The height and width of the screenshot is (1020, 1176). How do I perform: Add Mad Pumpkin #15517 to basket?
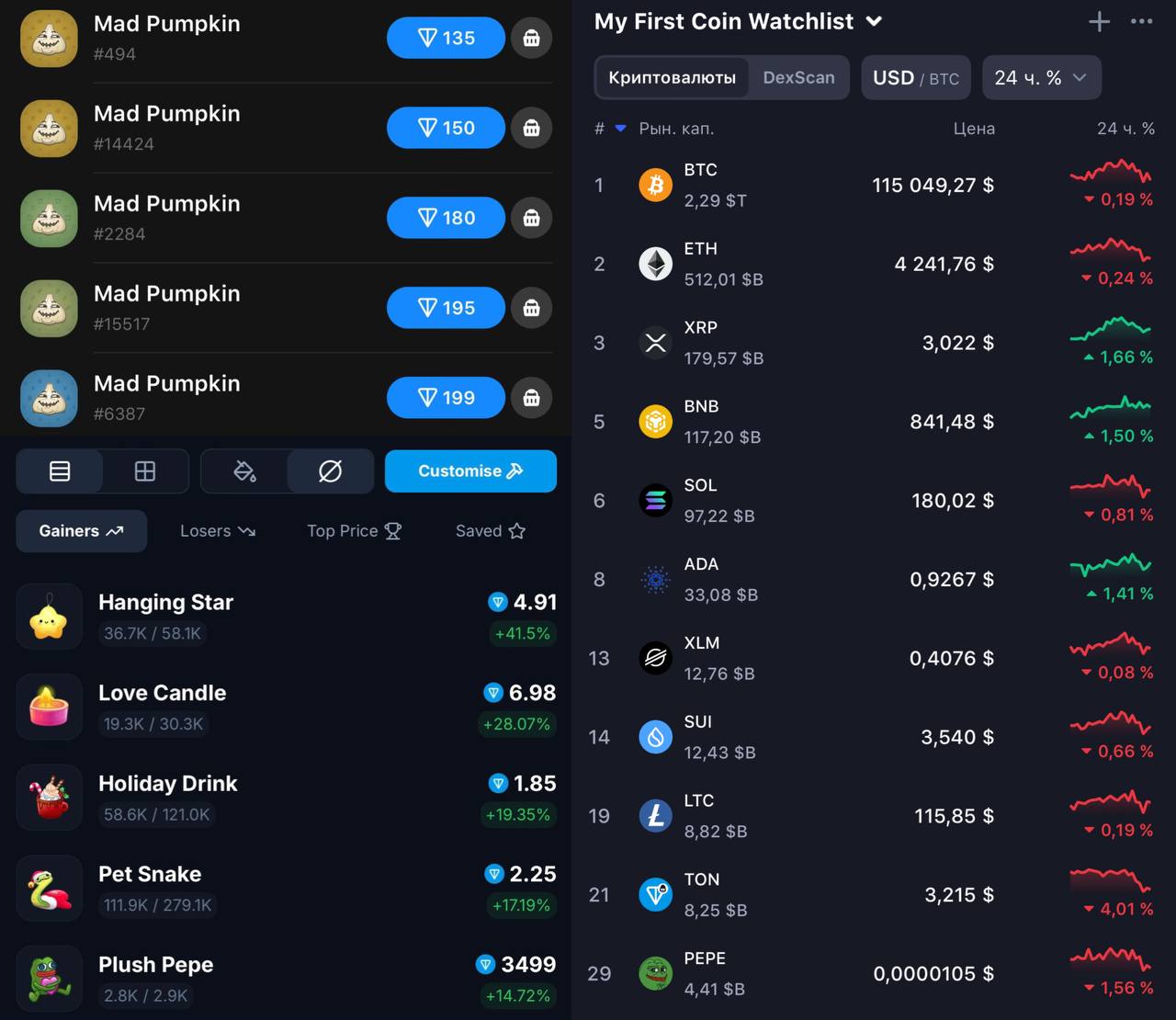coord(531,308)
